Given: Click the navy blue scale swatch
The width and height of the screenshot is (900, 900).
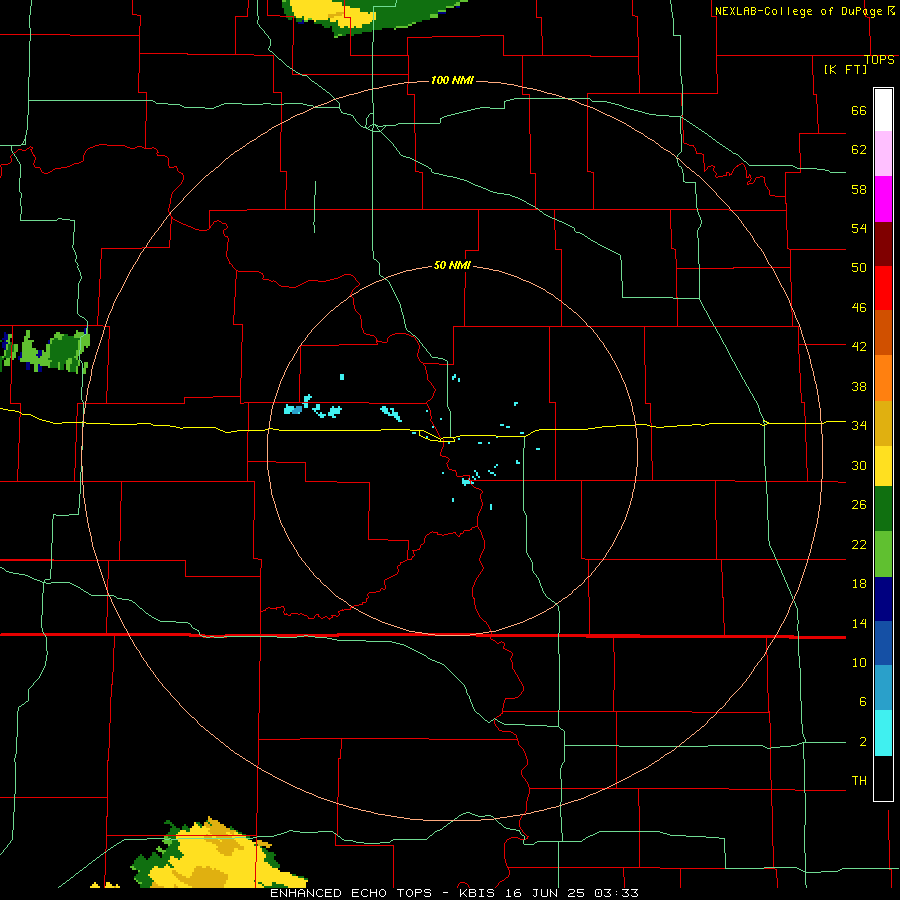Looking at the screenshot, I should tap(883, 599).
